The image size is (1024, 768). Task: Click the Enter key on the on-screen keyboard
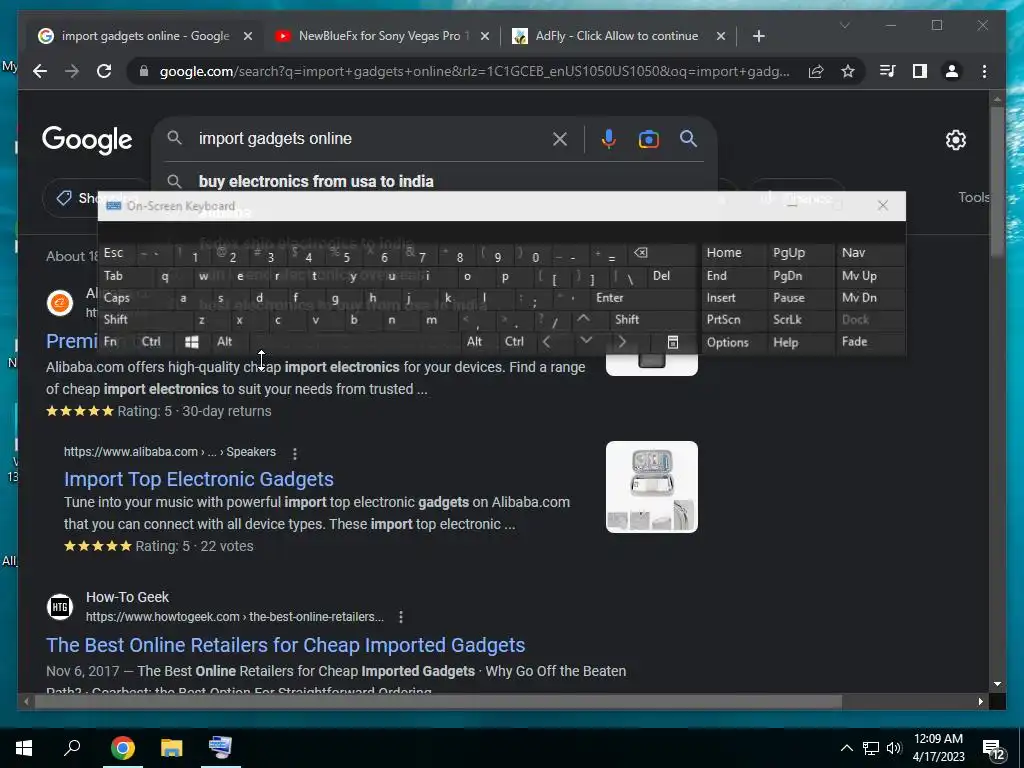pyautogui.click(x=609, y=298)
